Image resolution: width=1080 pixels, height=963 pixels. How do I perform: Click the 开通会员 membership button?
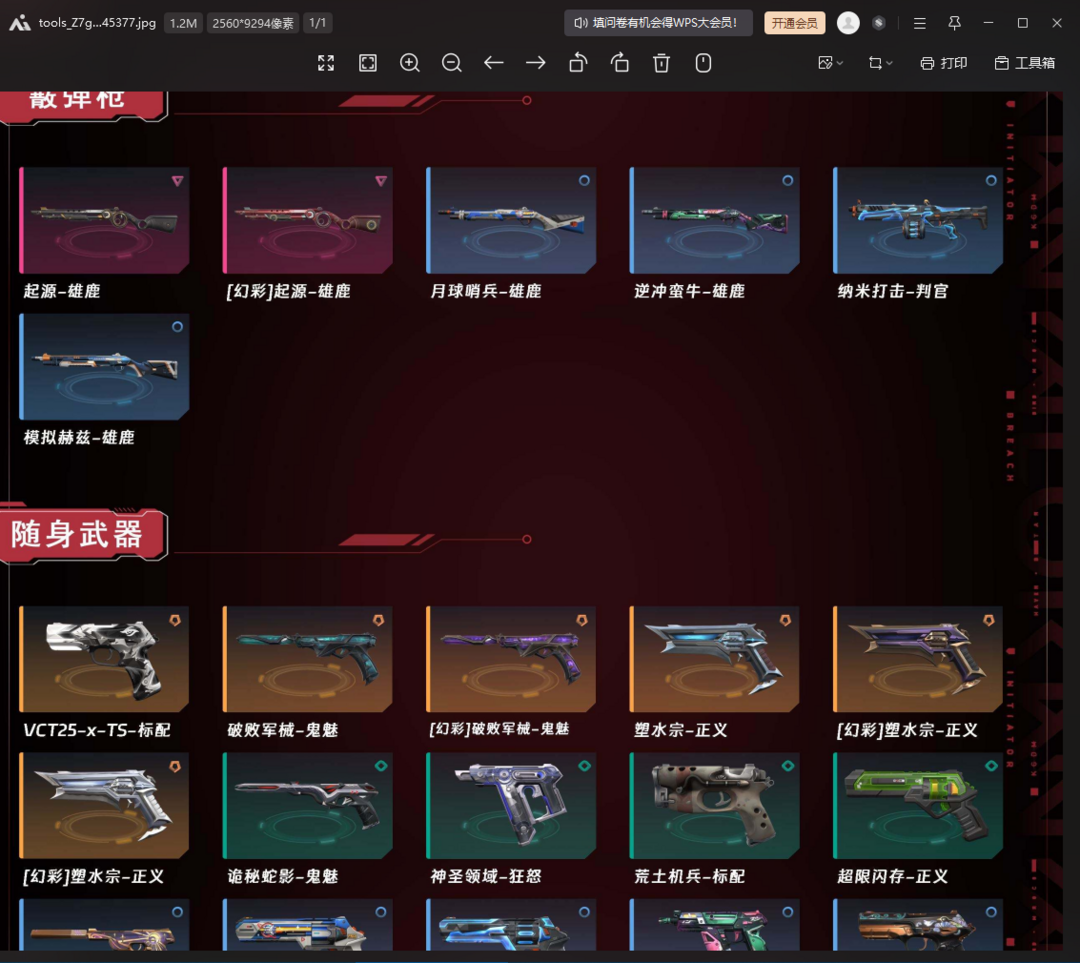click(795, 23)
